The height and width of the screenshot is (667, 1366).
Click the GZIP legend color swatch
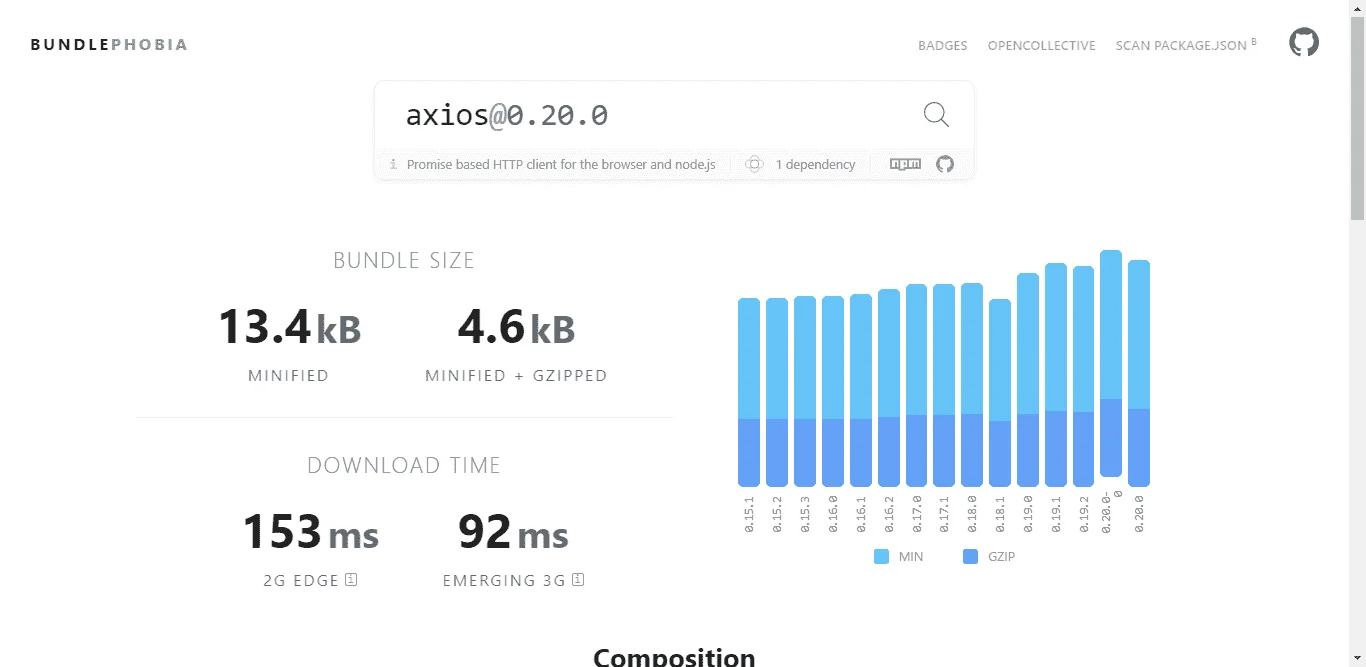(x=970, y=556)
